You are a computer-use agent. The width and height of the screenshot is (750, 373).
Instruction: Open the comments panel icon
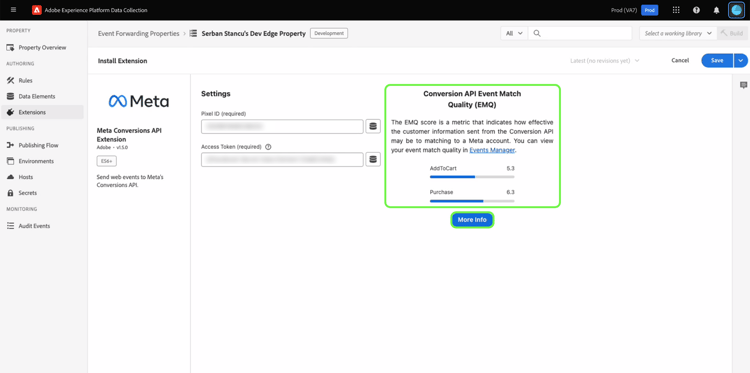(743, 85)
